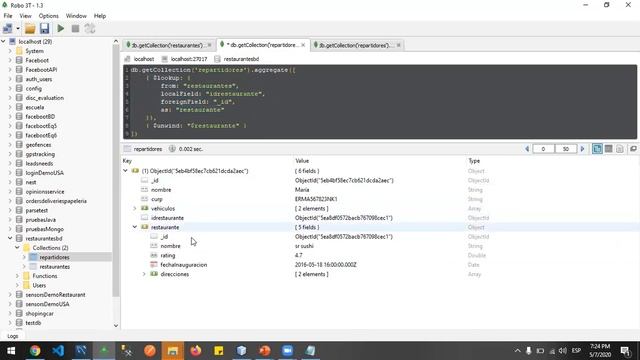
Task: Open Firefox from the taskbar
Action: pos(196,351)
